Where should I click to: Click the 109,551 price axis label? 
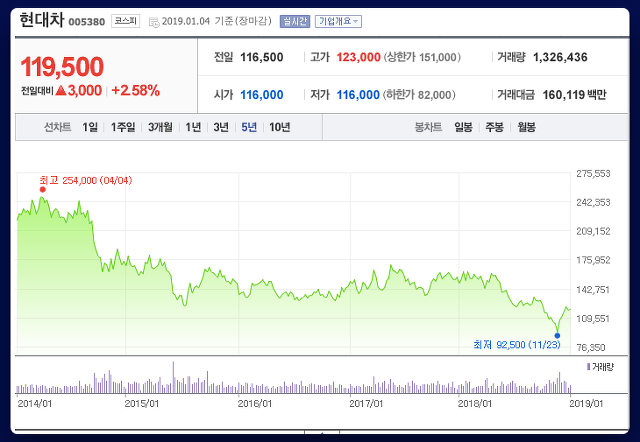coord(593,318)
